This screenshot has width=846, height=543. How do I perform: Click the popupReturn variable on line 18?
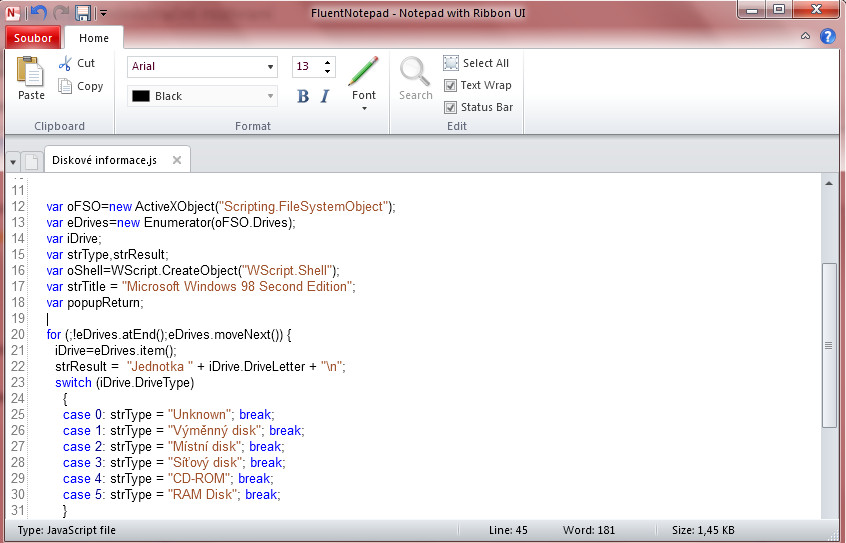tap(104, 303)
